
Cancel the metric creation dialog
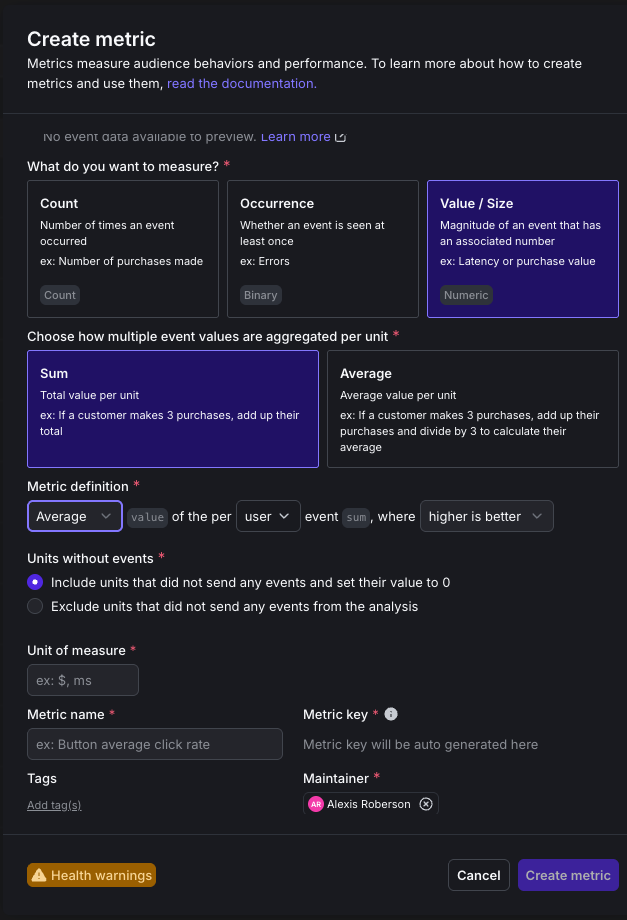pyautogui.click(x=478, y=875)
